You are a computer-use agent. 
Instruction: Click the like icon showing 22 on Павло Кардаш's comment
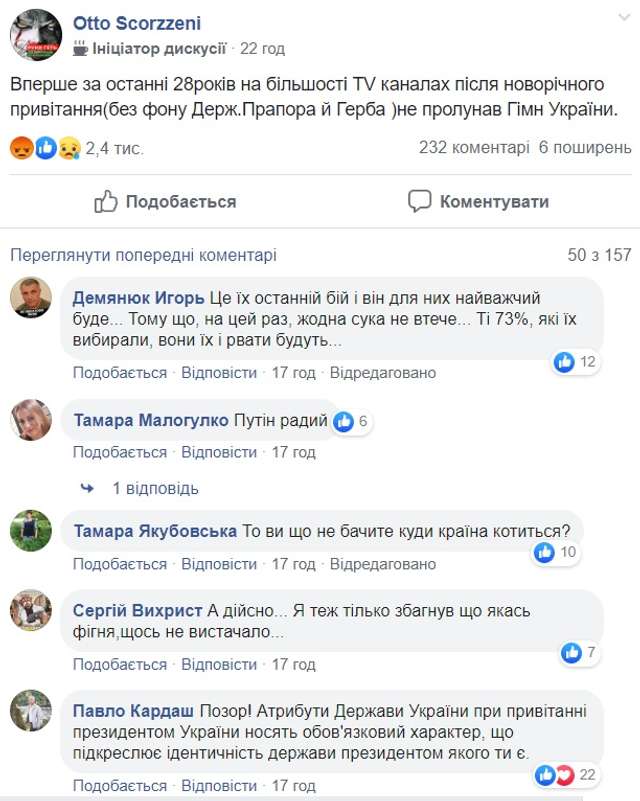pyautogui.click(x=545, y=775)
